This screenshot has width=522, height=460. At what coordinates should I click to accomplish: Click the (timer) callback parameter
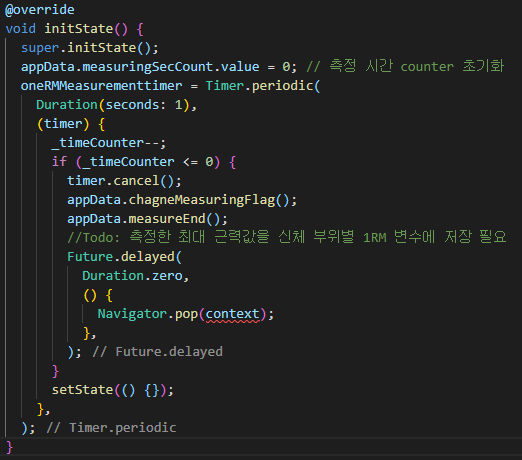tap(63, 124)
